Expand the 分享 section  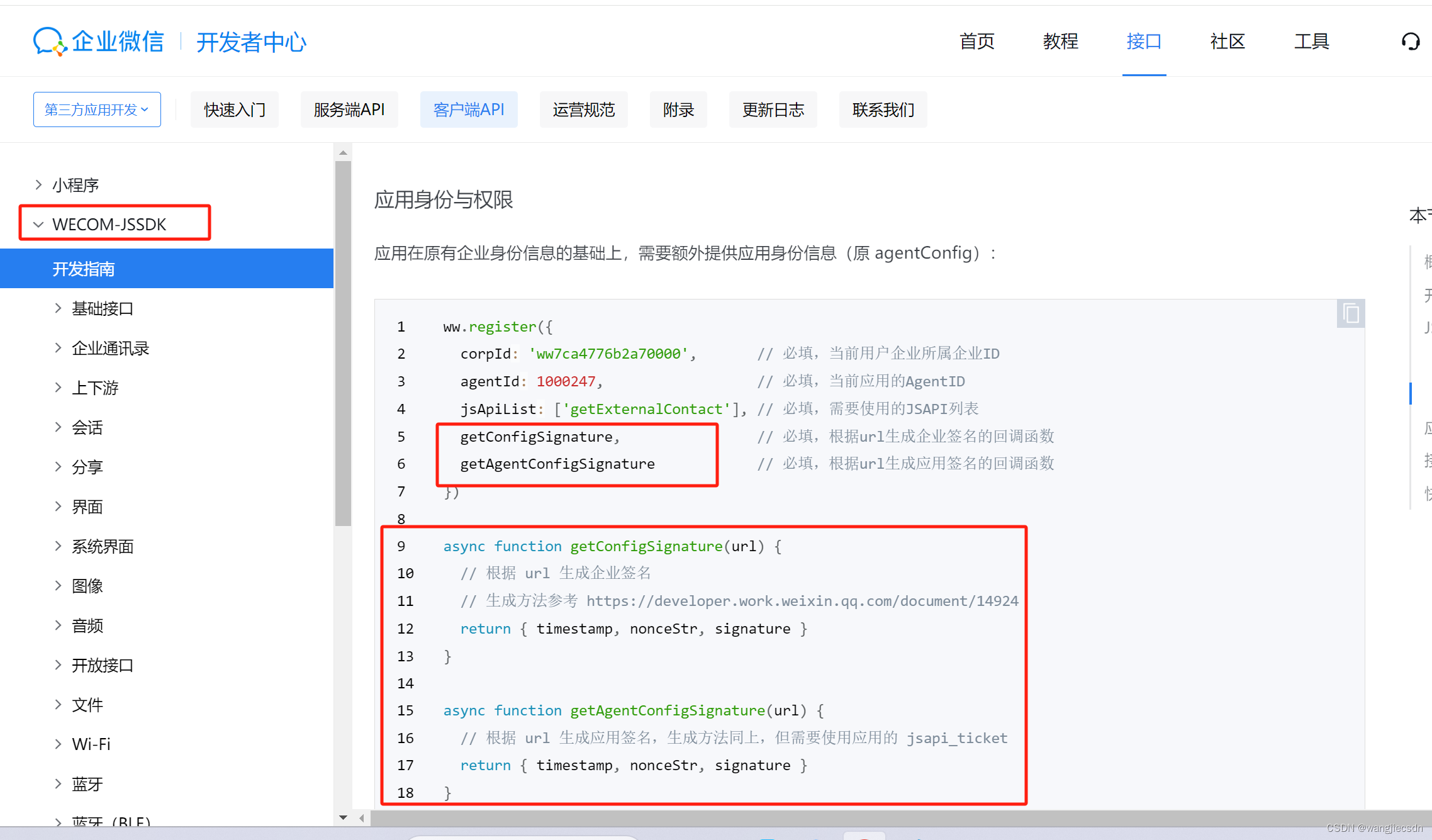tap(58, 467)
